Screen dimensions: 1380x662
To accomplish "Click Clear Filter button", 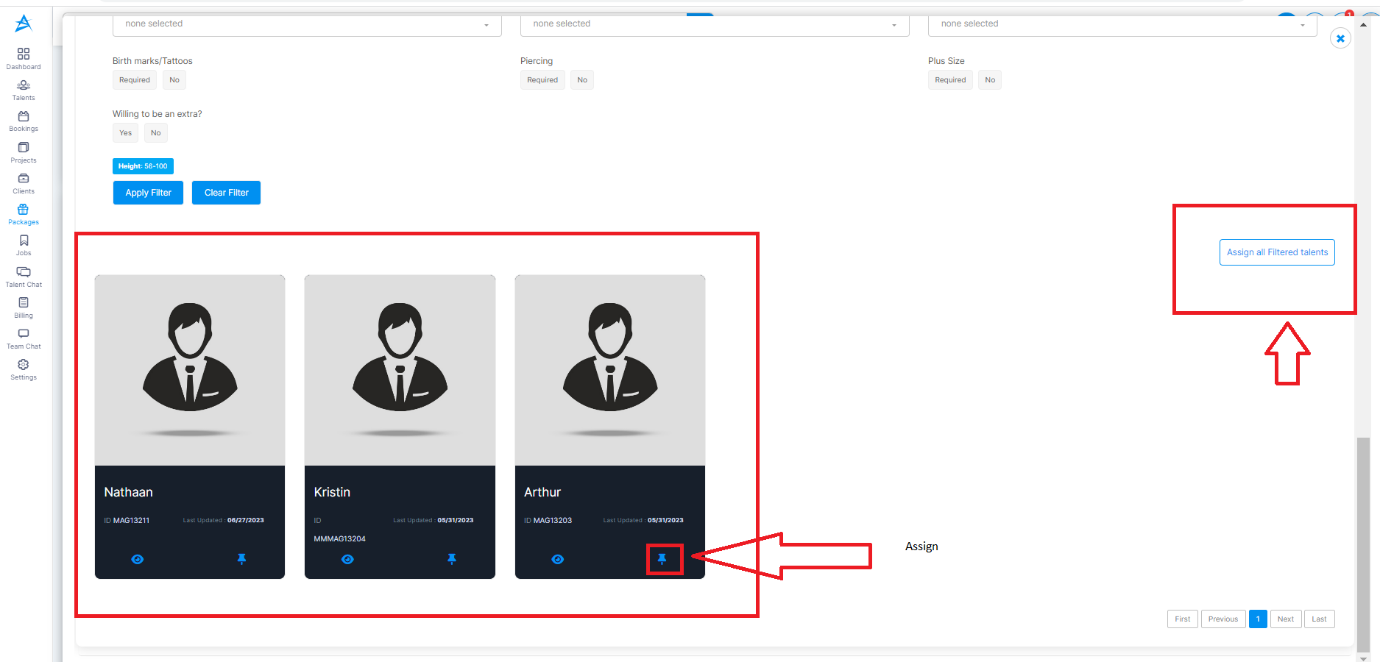I will click(226, 193).
